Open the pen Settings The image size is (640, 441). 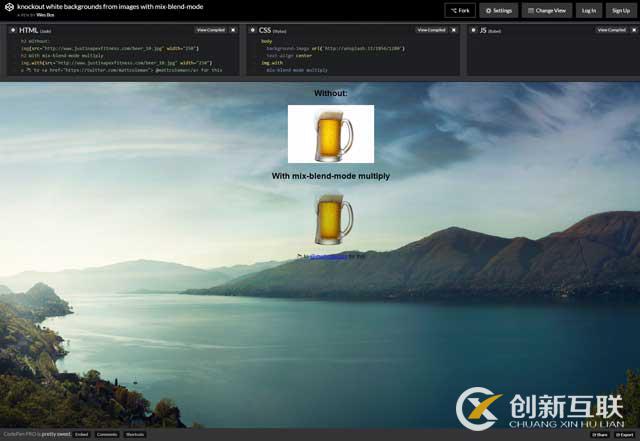pos(498,10)
